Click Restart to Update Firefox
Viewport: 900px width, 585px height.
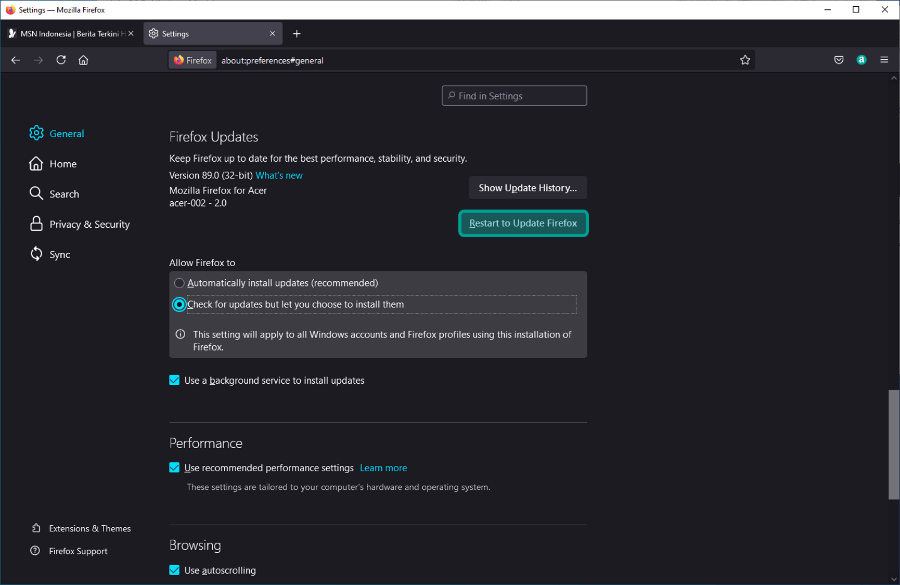click(523, 223)
